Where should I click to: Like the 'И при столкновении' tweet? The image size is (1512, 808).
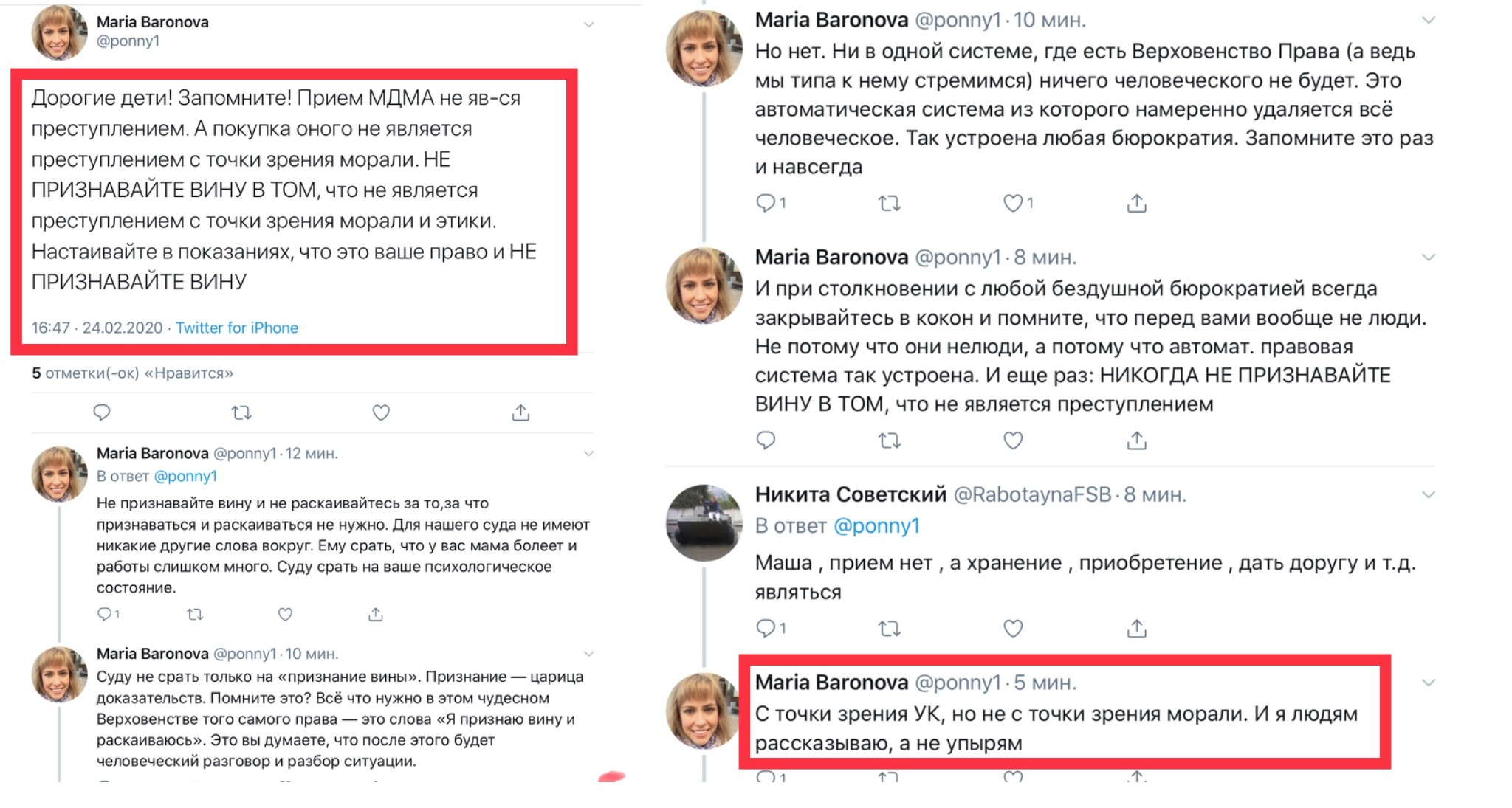pos(1012,441)
